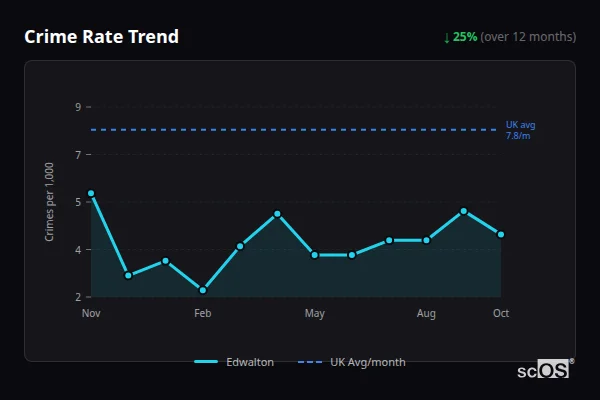This screenshot has height=400, width=600.
Task: Click the 'Nov' x-axis label
Action: [x=91, y=313]
